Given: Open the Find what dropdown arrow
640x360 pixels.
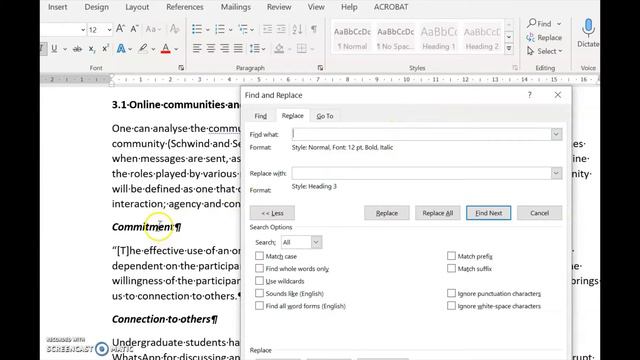Looking at the screenshot, I should 556,134.
